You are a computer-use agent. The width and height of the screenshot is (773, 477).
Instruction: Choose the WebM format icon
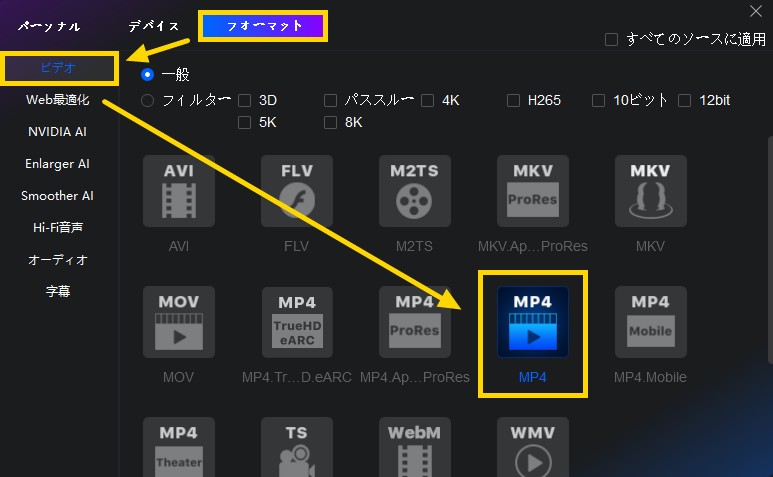(415, 447)
